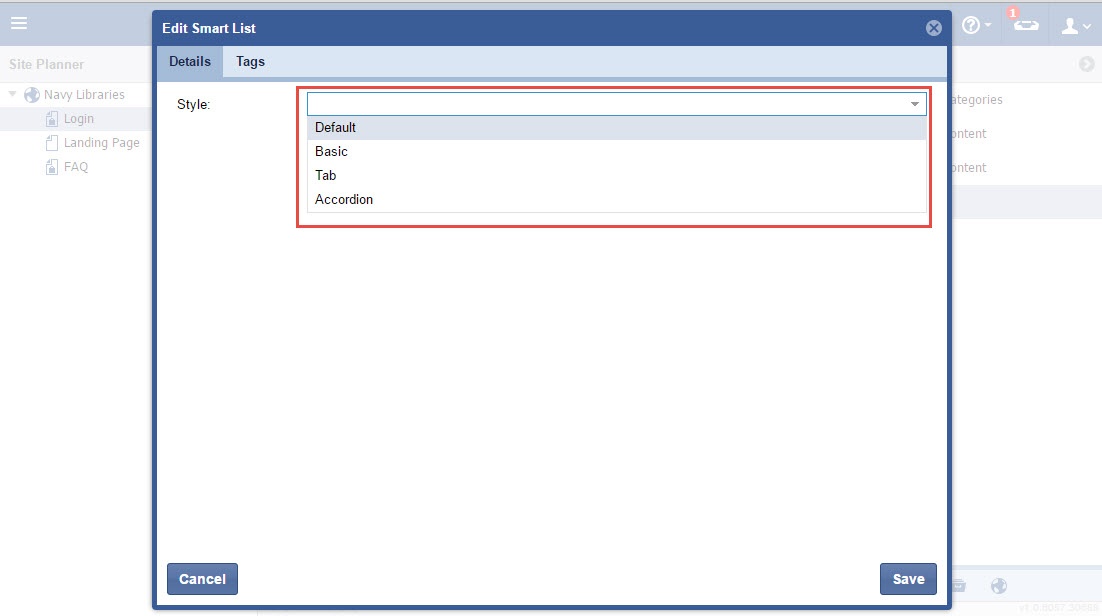Pick the Tab style option
This screenshot has height=616, width=1102.
(x=326, y=176)
